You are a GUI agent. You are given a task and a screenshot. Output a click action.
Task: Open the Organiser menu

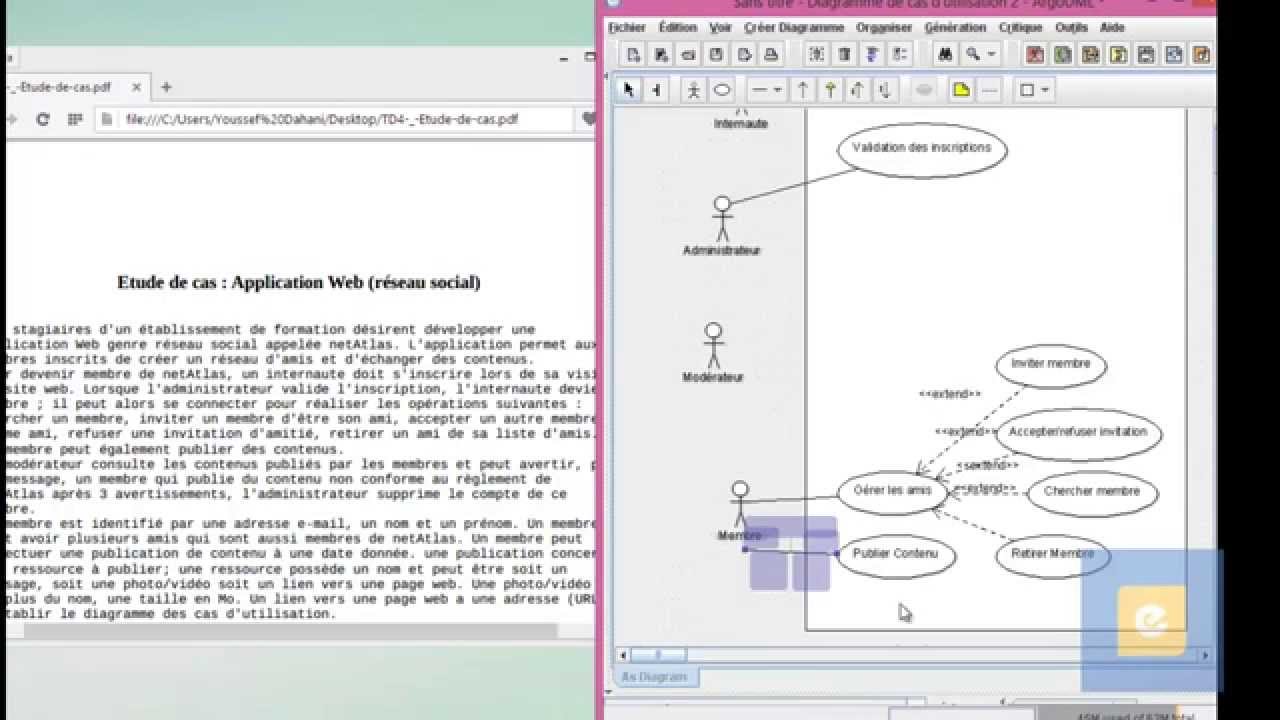tap(884, 28)
